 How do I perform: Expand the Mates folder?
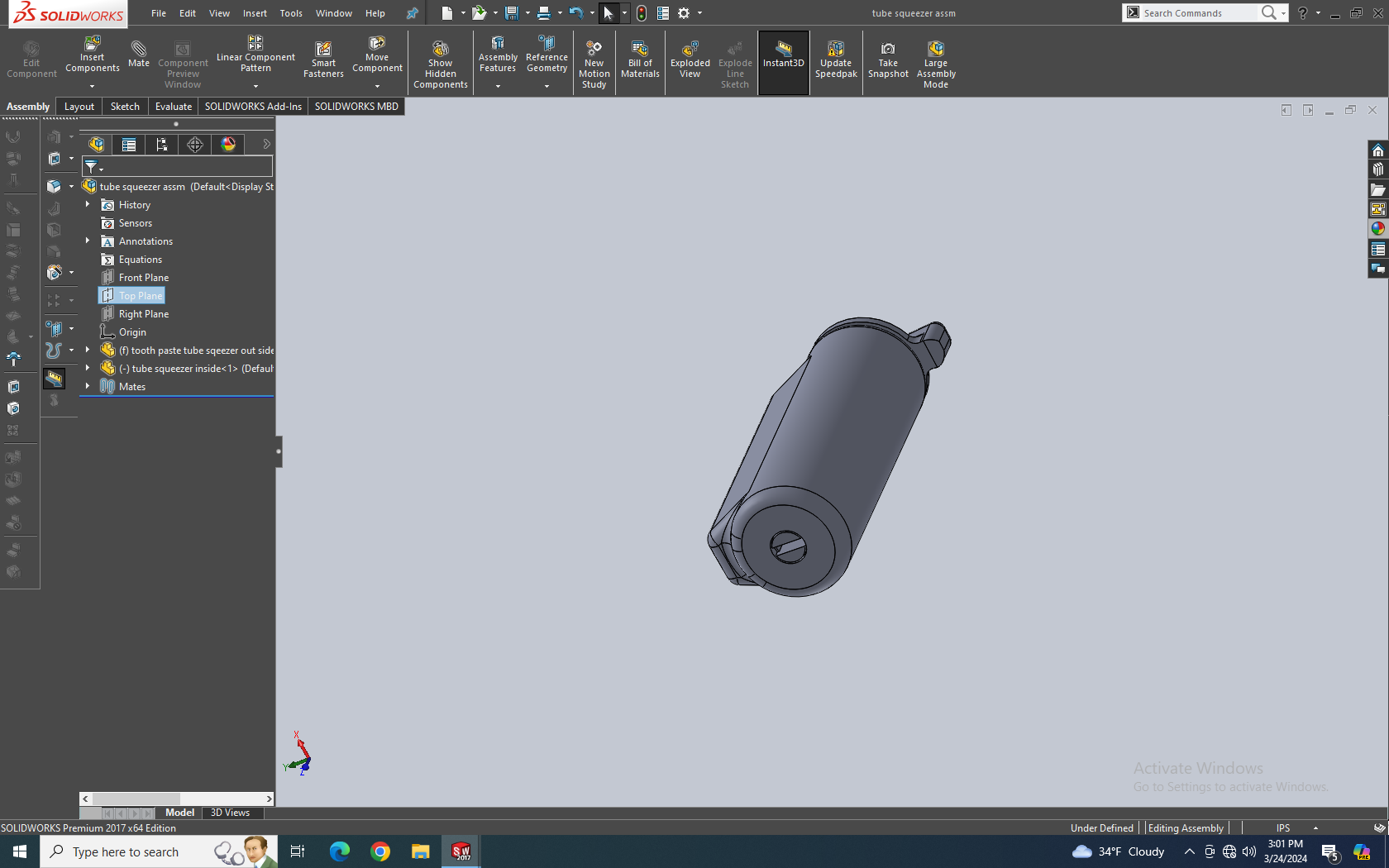click(x=88, y=386)
